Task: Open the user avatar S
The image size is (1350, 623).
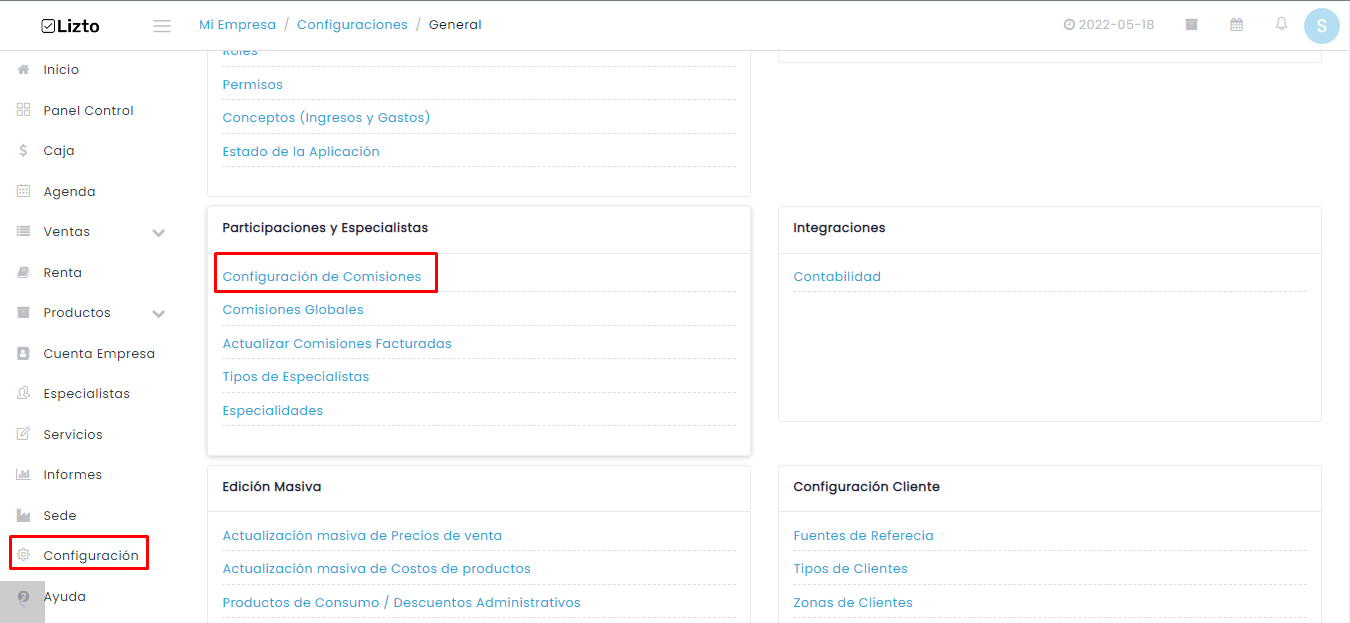Action: tap(1322, 26)
